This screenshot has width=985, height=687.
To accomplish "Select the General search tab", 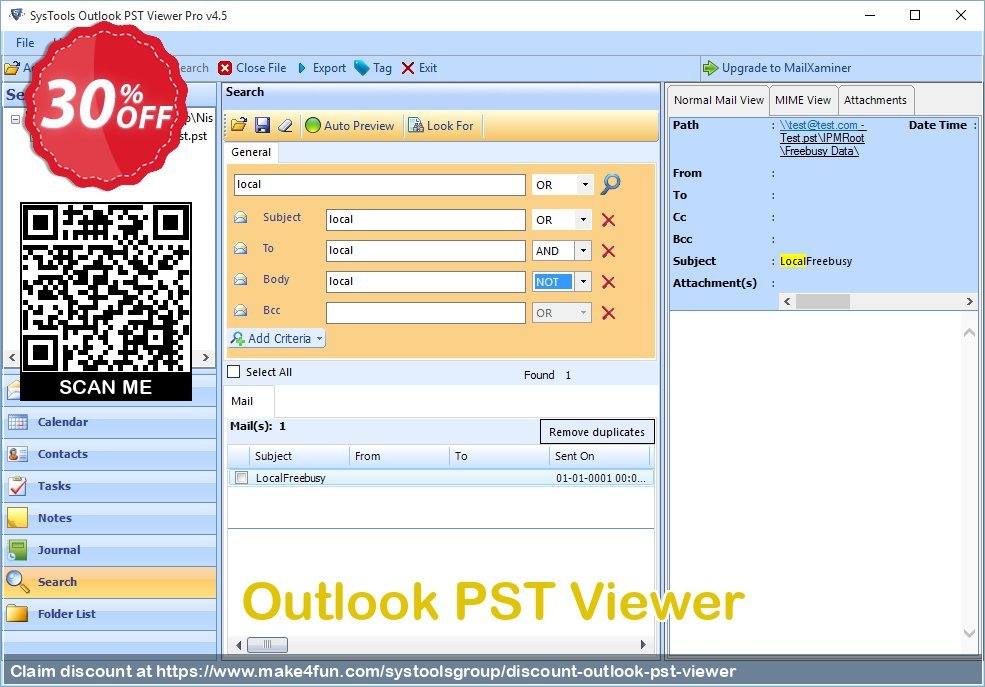I will tap(251, 152).
